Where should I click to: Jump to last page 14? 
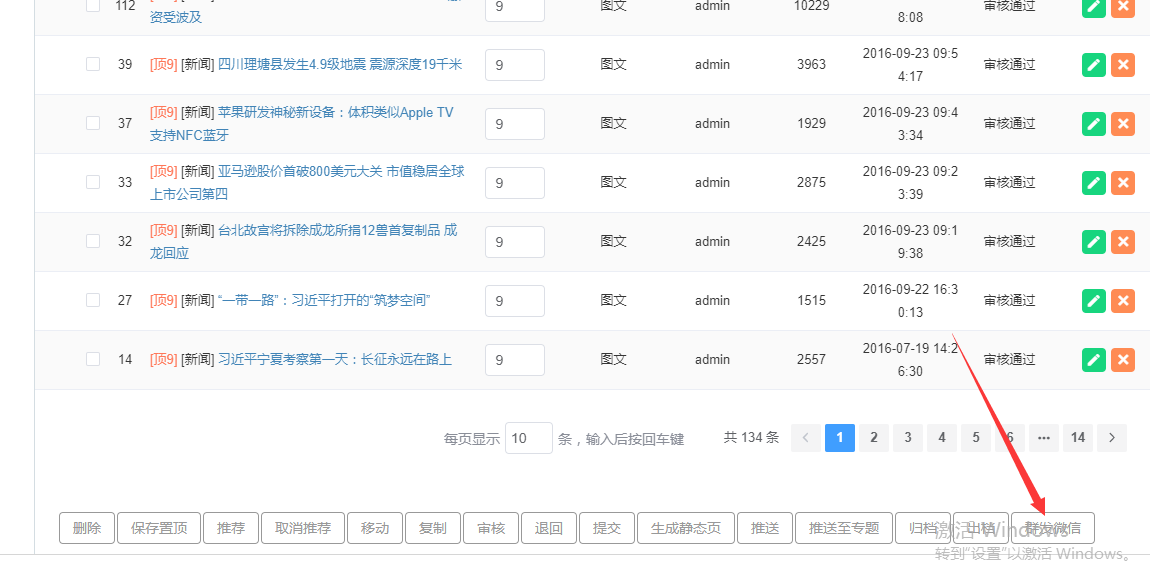[x=1077, y=438]
